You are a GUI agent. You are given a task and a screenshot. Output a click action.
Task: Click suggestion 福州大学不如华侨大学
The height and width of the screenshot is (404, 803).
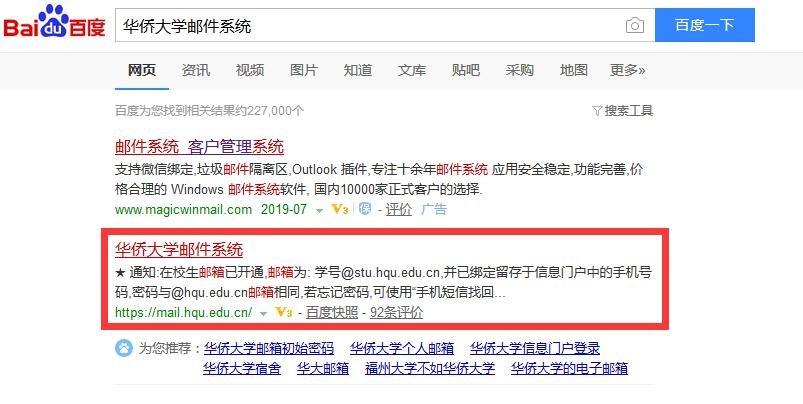[x=430, y=368]
